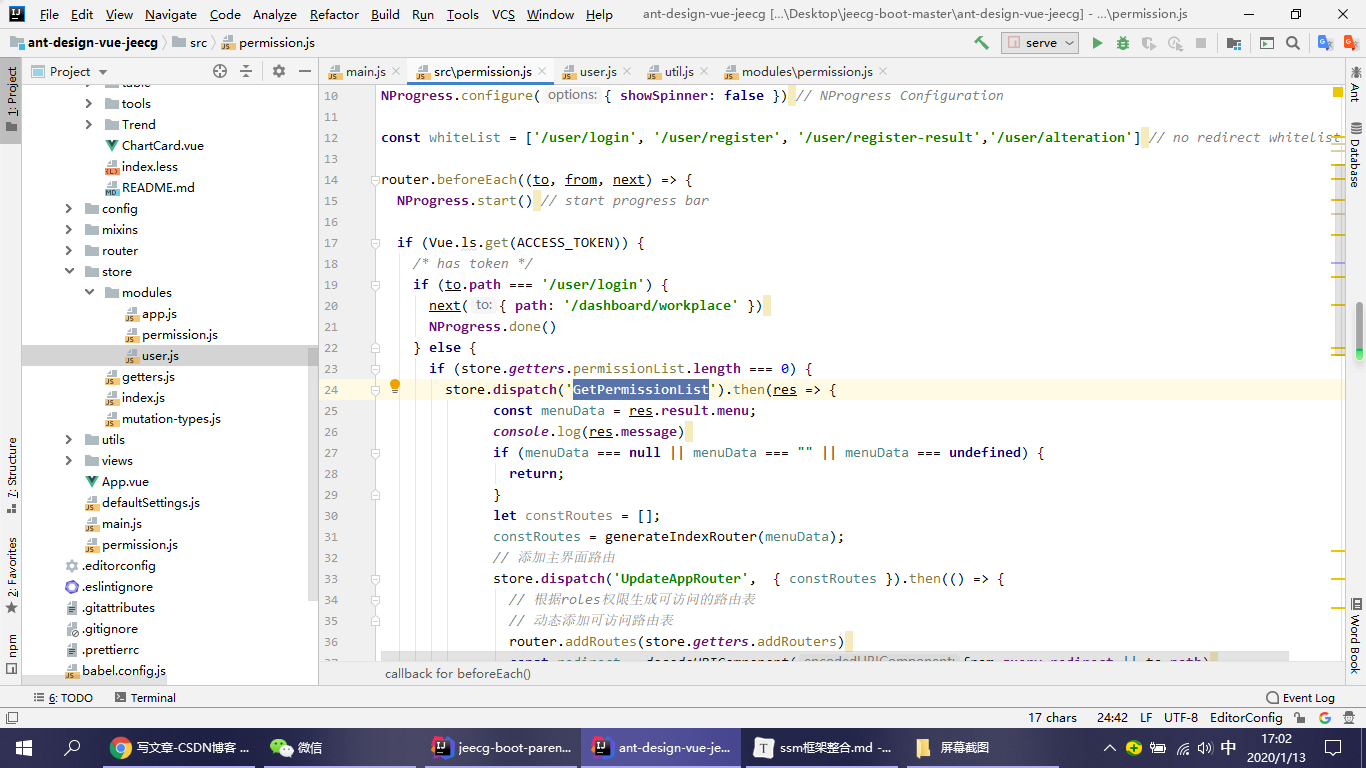Click Collapse All icon in Project panel
Image resolution: width=1366 pixels, height=768 pixels.
246,71
